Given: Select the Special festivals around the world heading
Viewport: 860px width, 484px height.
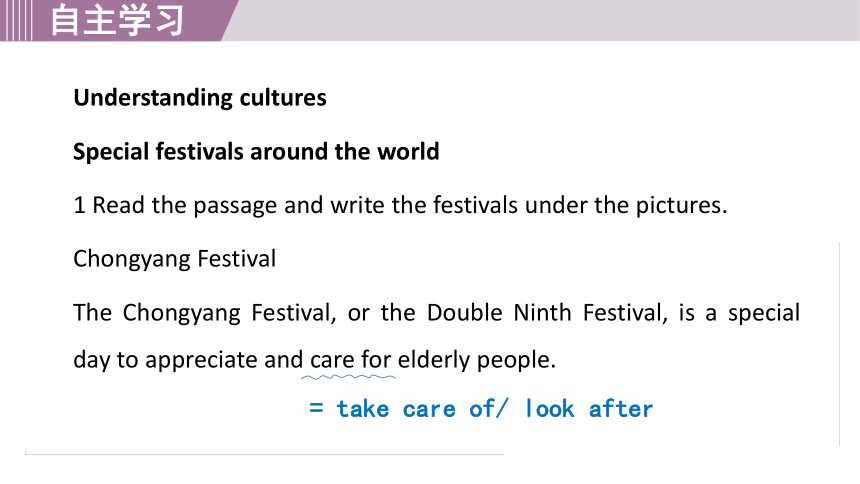Looking at the screenshot, I should [x=256, y=151].
